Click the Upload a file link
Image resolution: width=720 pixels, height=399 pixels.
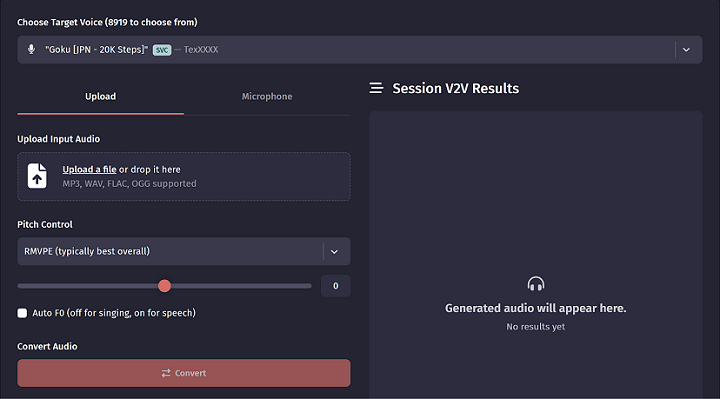pos(90,169)
